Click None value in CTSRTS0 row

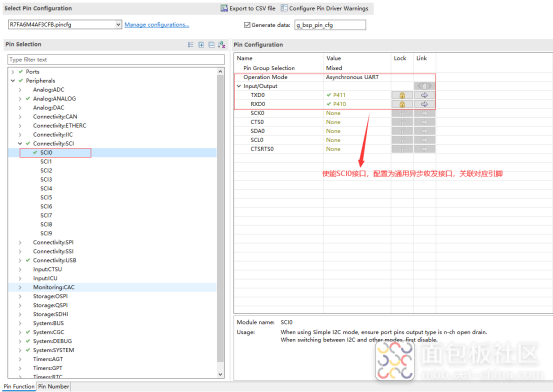[333, 149]
